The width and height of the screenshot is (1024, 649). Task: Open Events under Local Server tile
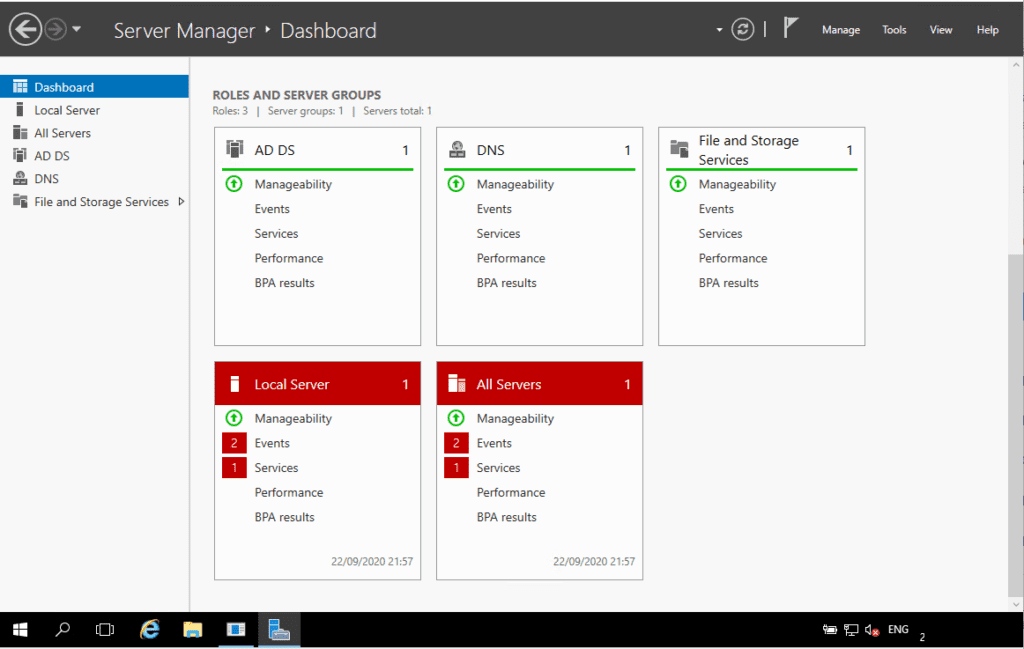[272, 443]
